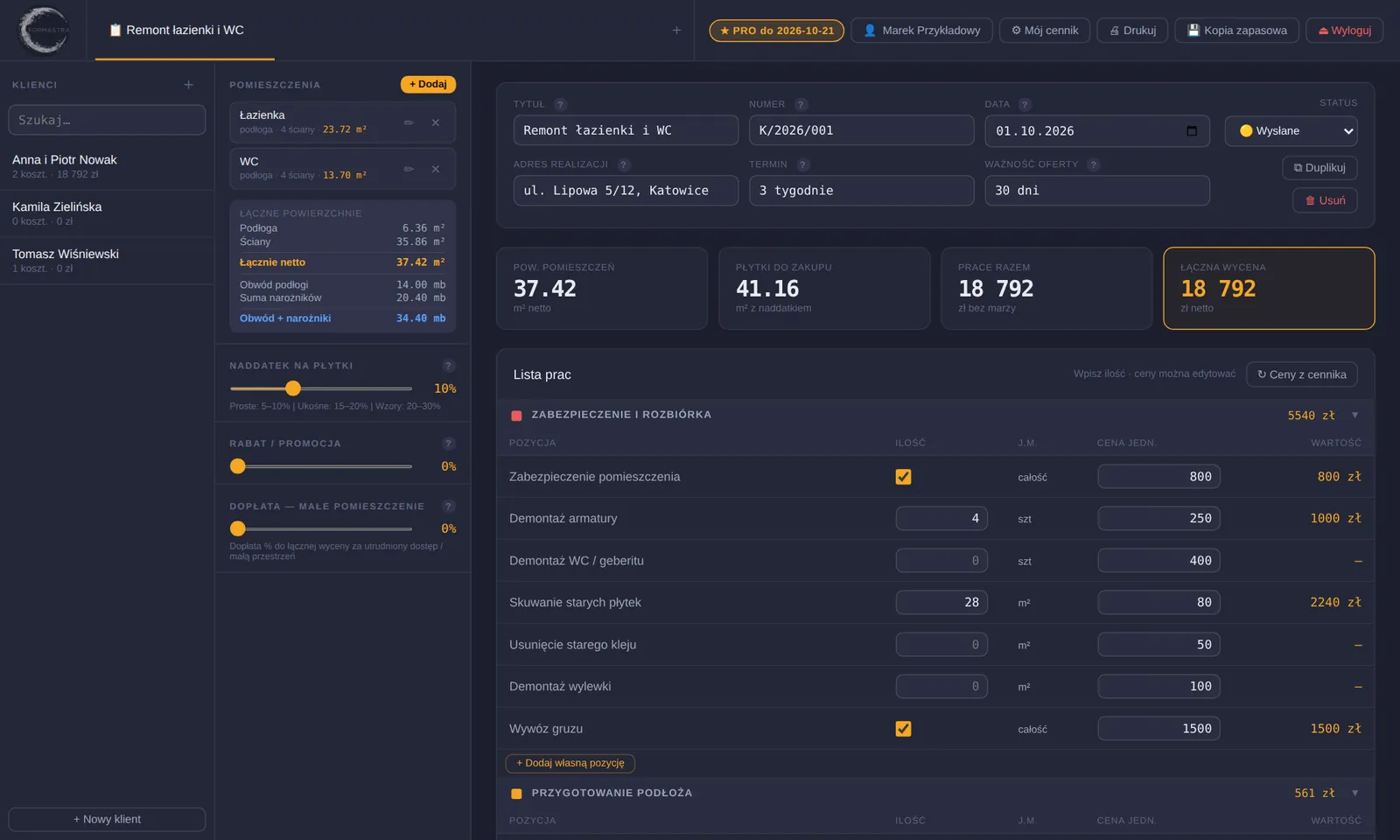Click the help icon beside Data
The width and height of the screenshot is (1400, 840).
pyautogui.click(x=1025, y=104)
